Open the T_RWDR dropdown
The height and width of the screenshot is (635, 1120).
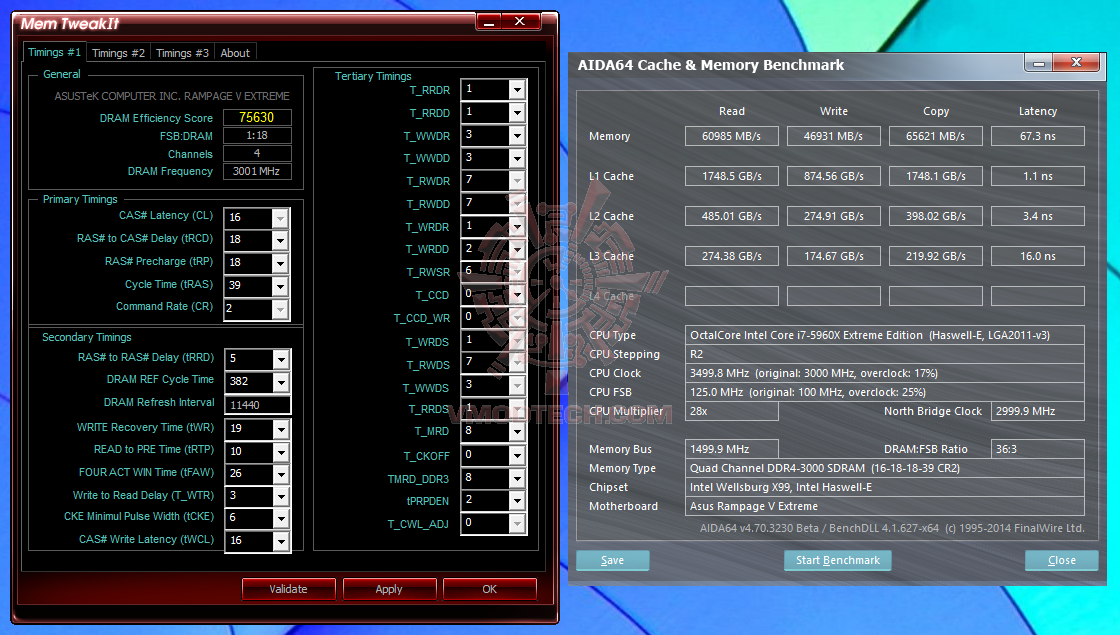pos(517,181)
